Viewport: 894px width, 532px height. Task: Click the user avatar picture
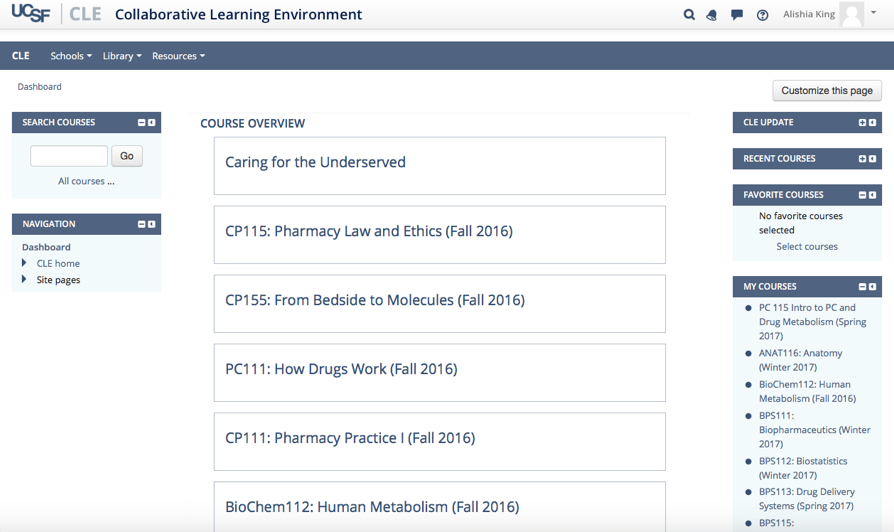[x=851, y=15]
